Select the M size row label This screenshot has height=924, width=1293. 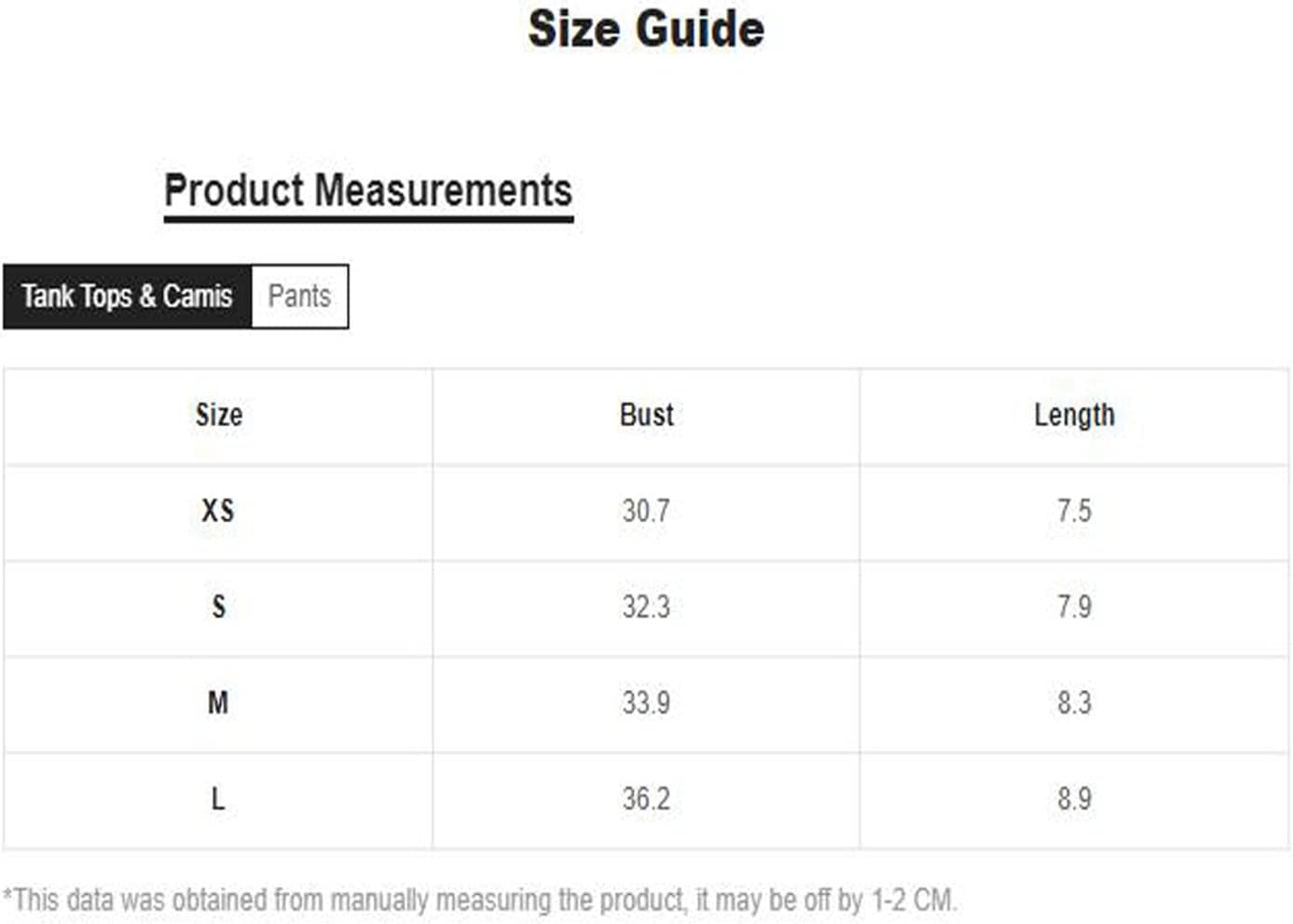point(218,703)
